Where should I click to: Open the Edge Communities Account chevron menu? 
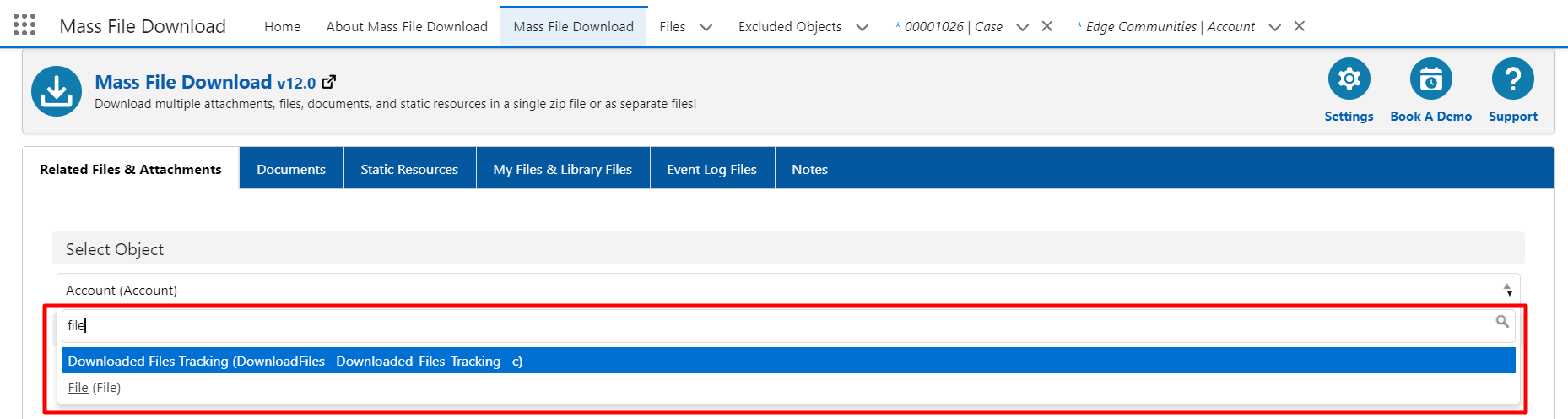point(1274,27)
